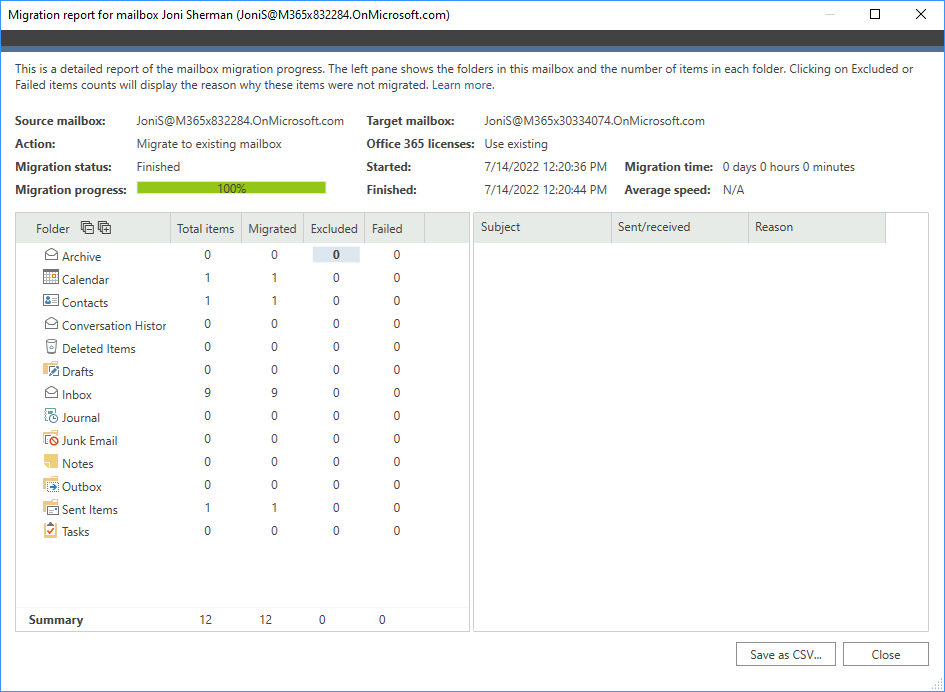
Task: Sort by Sent/received column header
Action: 680,227
